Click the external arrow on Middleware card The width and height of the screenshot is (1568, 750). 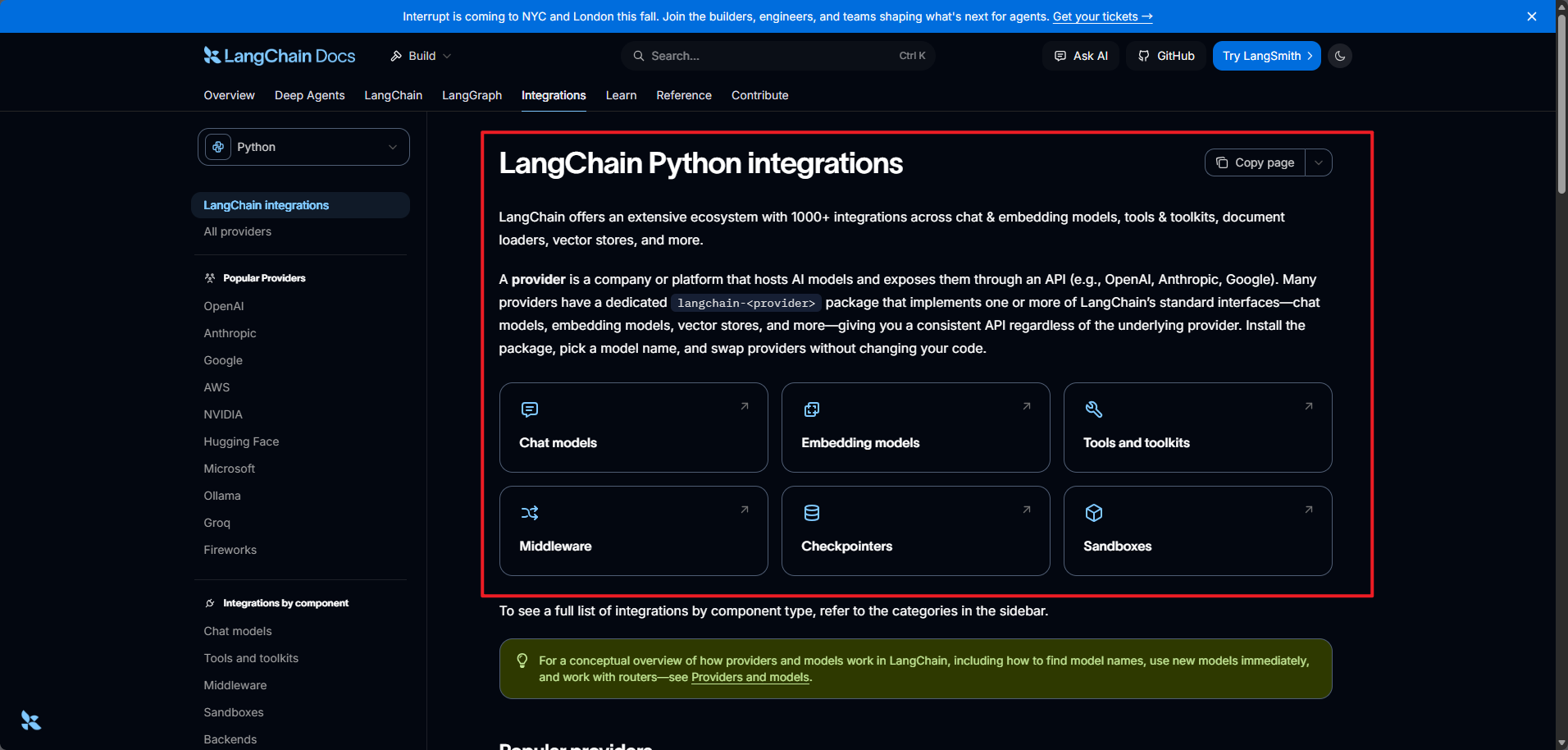click(x=745, y=510)
